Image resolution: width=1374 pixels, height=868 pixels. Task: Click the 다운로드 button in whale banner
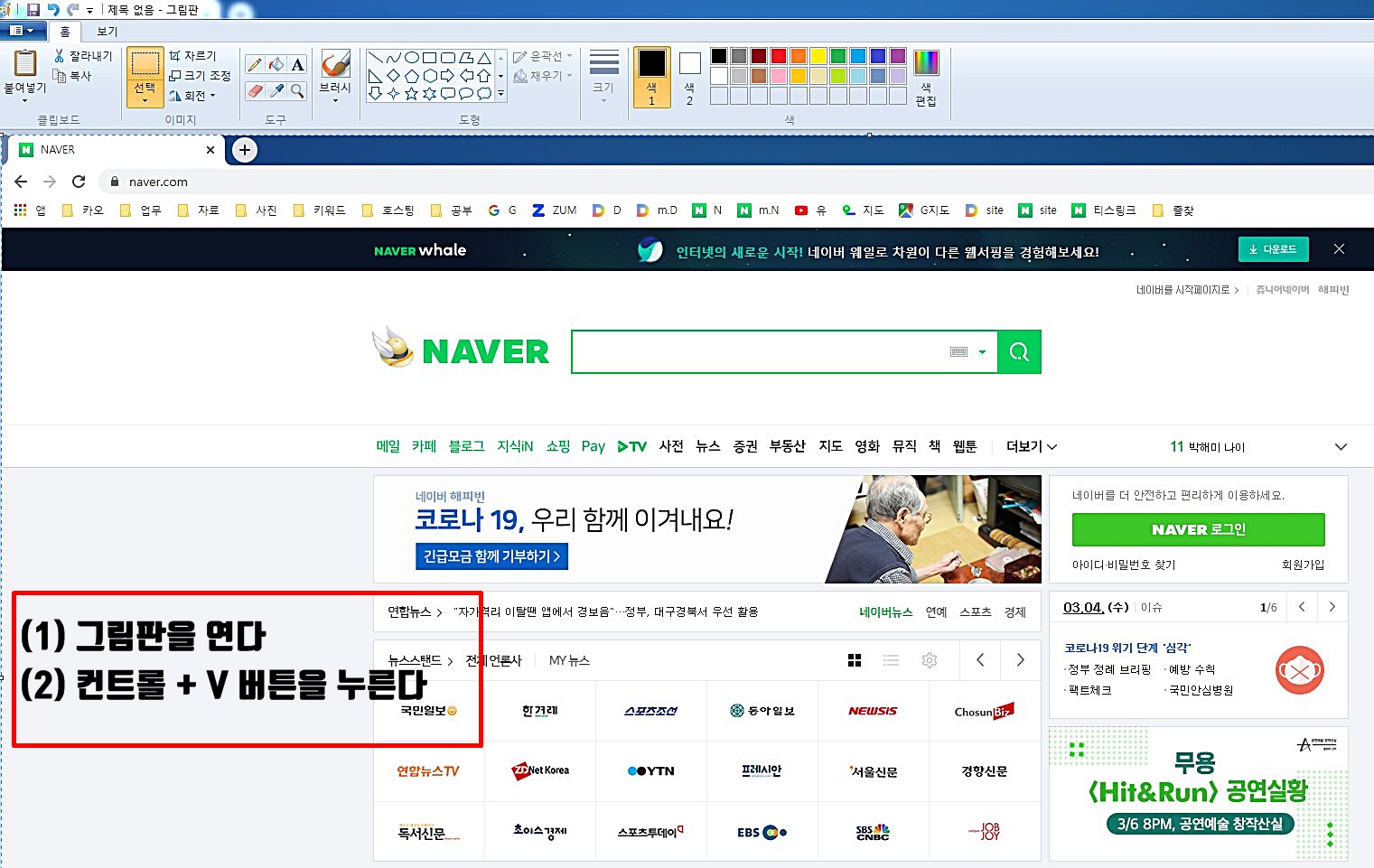1273,249
